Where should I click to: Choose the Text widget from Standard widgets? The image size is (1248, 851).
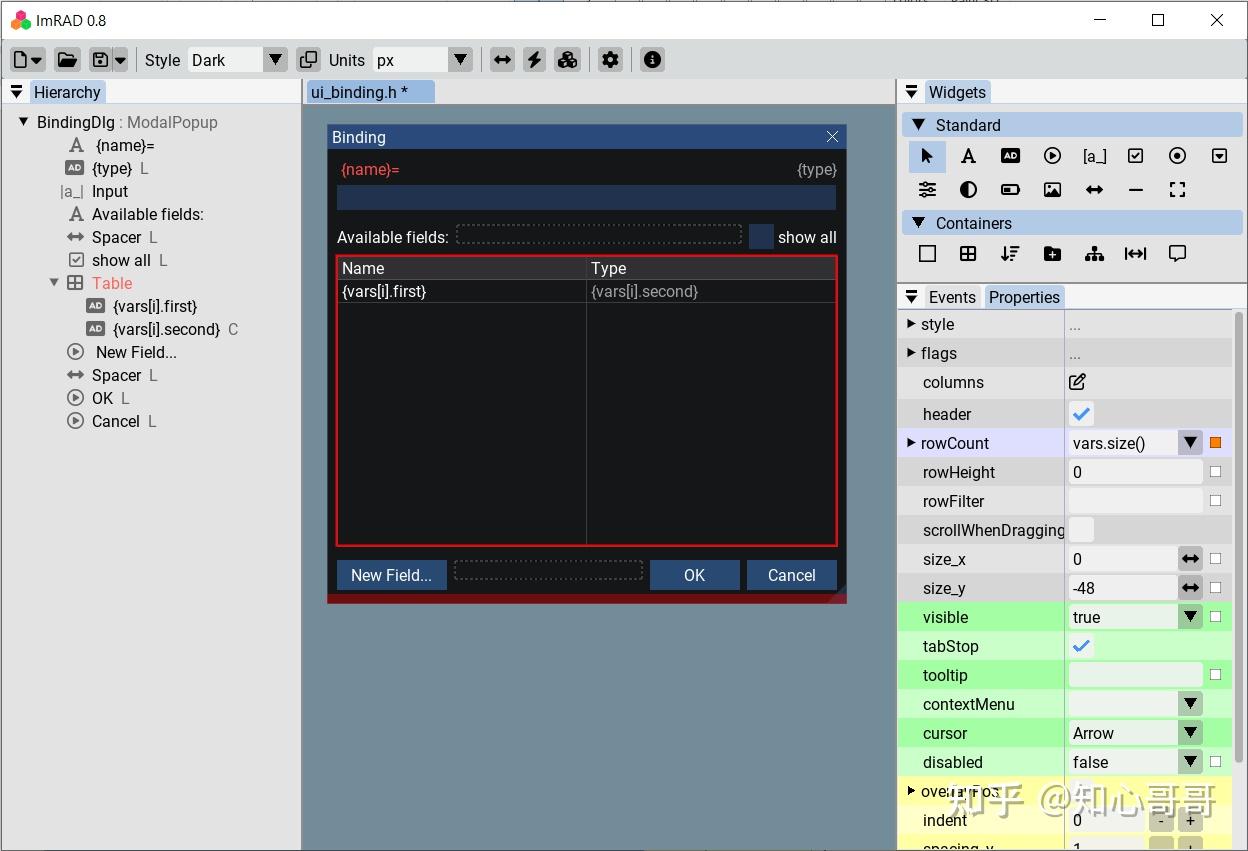(968, 156)
